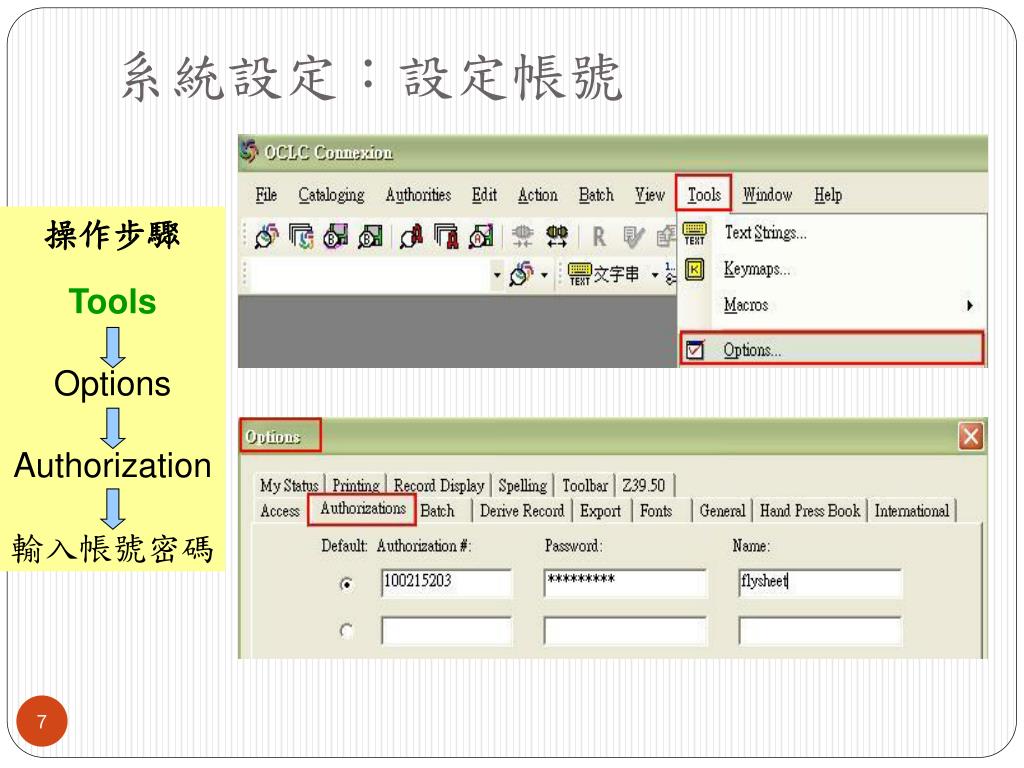Switch to the My Status tab
The width and height of the screenshot is (1024, 768).
(x=289, y=485)
